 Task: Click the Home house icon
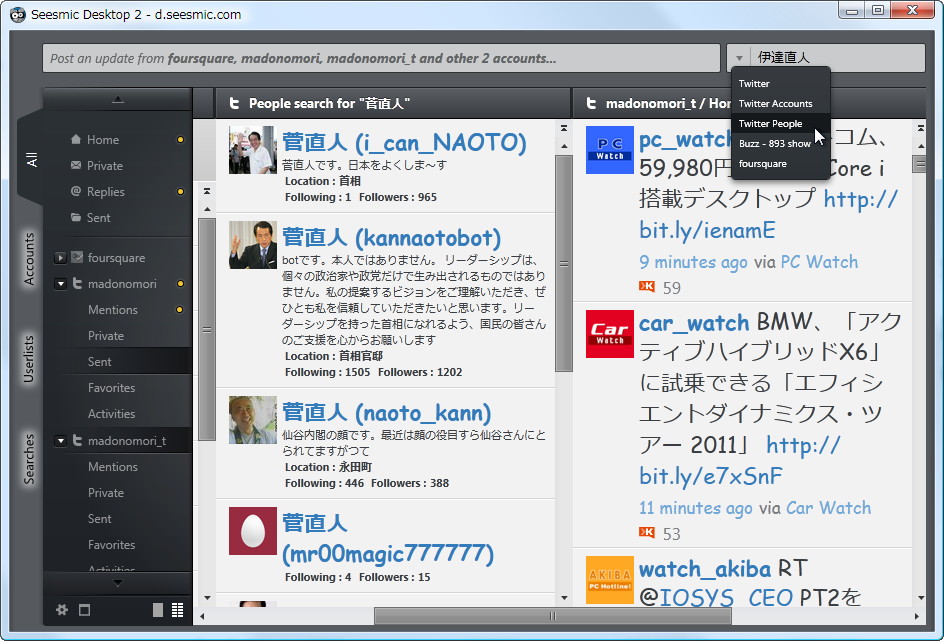[76, 140]
